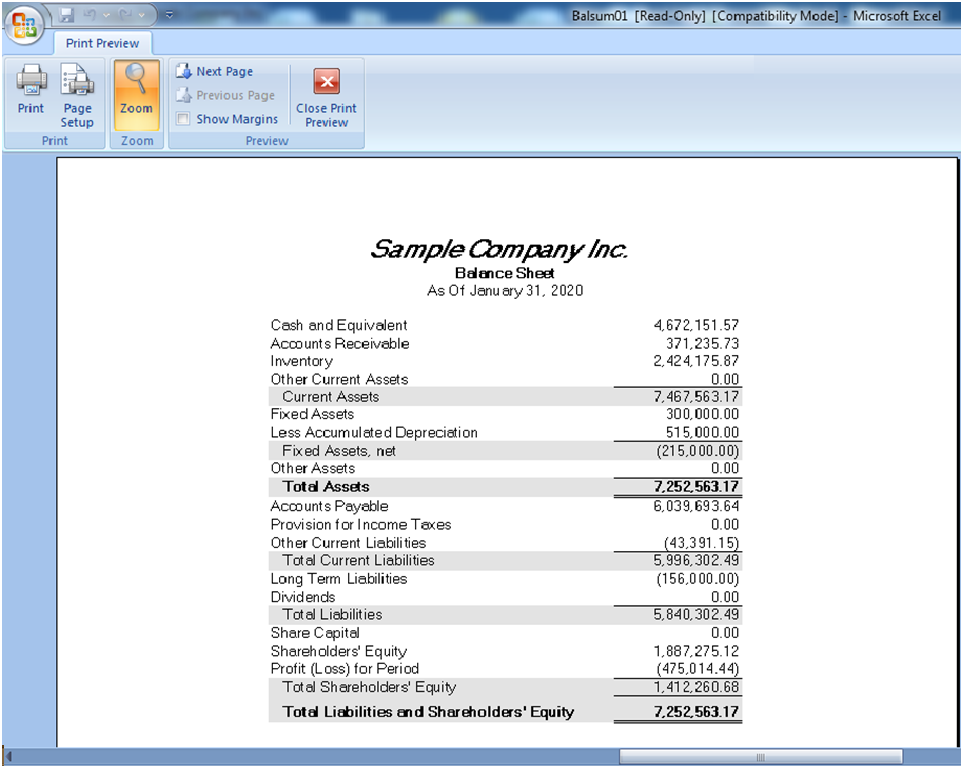This screenshot has width=961, height=766.
Task: Click the Print icon
Action: click(x=31, y=89)
